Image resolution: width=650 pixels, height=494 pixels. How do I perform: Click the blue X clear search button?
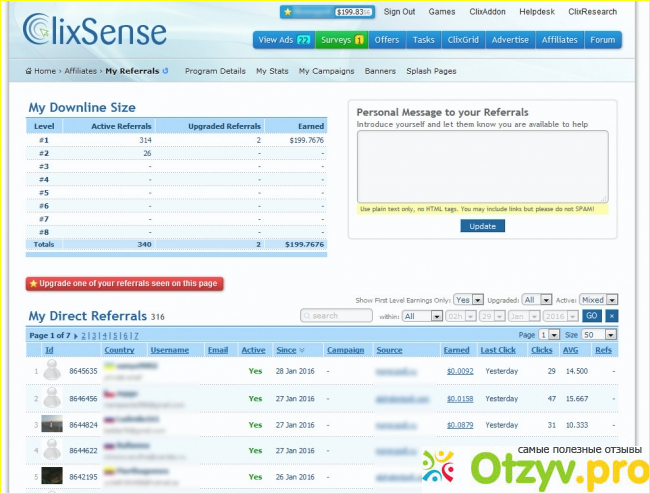pos(612,315)
